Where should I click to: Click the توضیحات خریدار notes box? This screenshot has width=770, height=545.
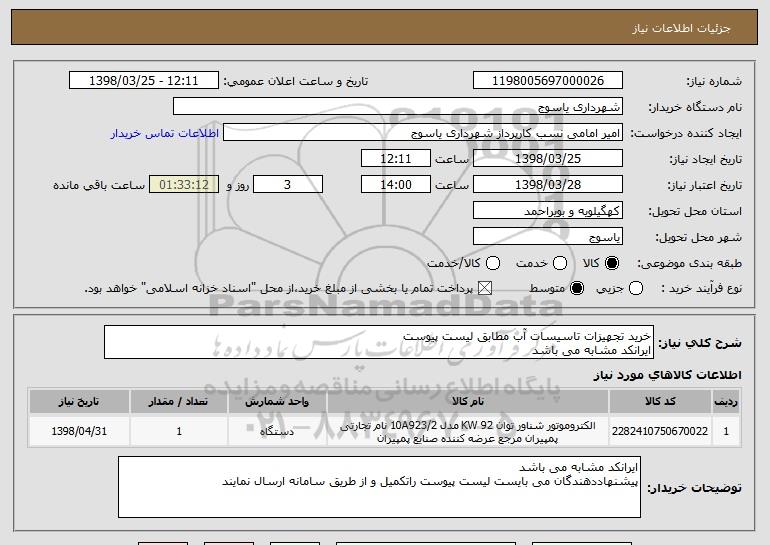pos(379,487)
